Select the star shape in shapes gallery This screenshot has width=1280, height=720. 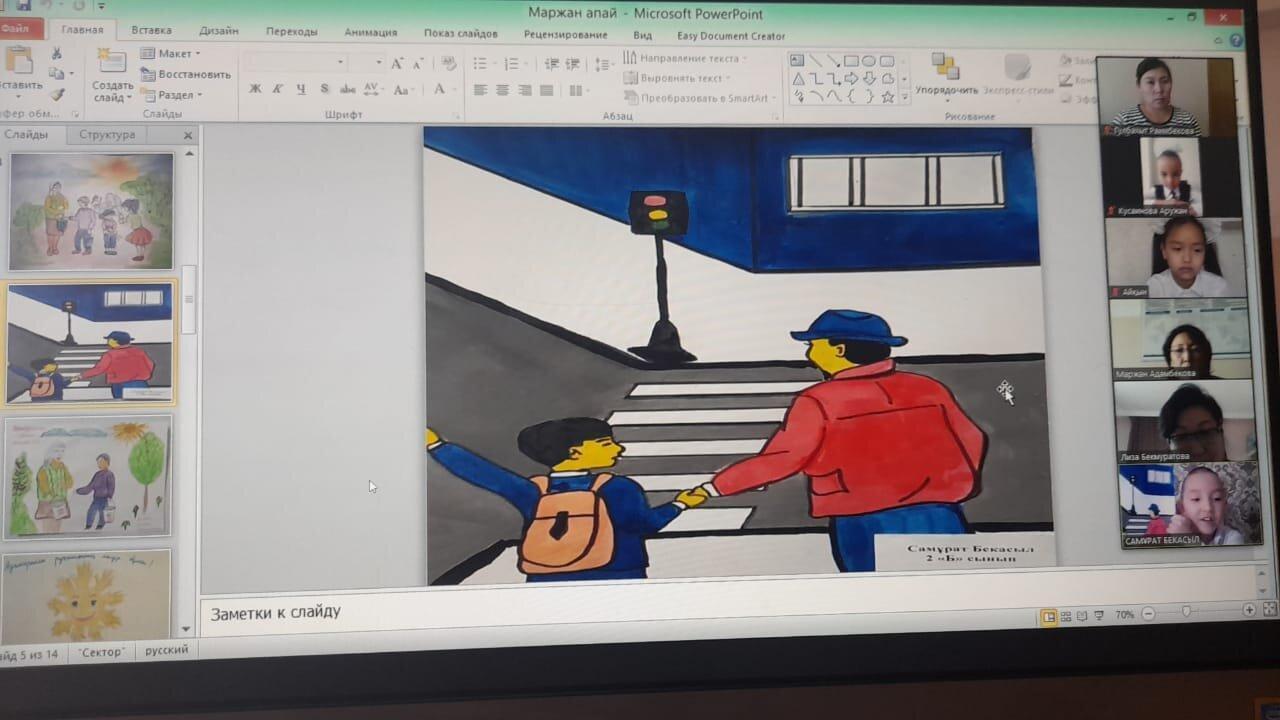click(887, 97)
